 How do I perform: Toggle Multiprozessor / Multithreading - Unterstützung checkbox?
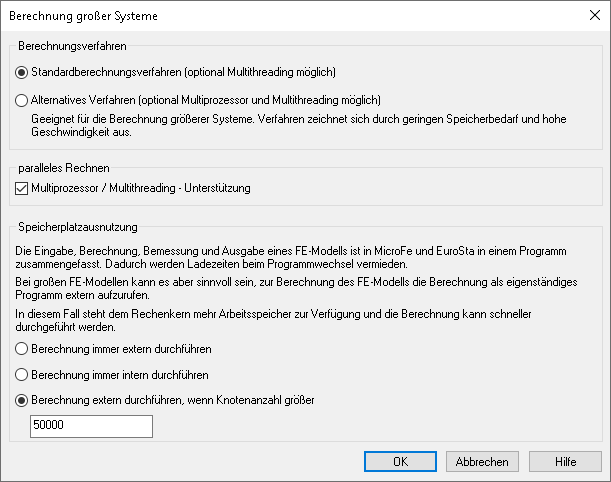(23, 187)
